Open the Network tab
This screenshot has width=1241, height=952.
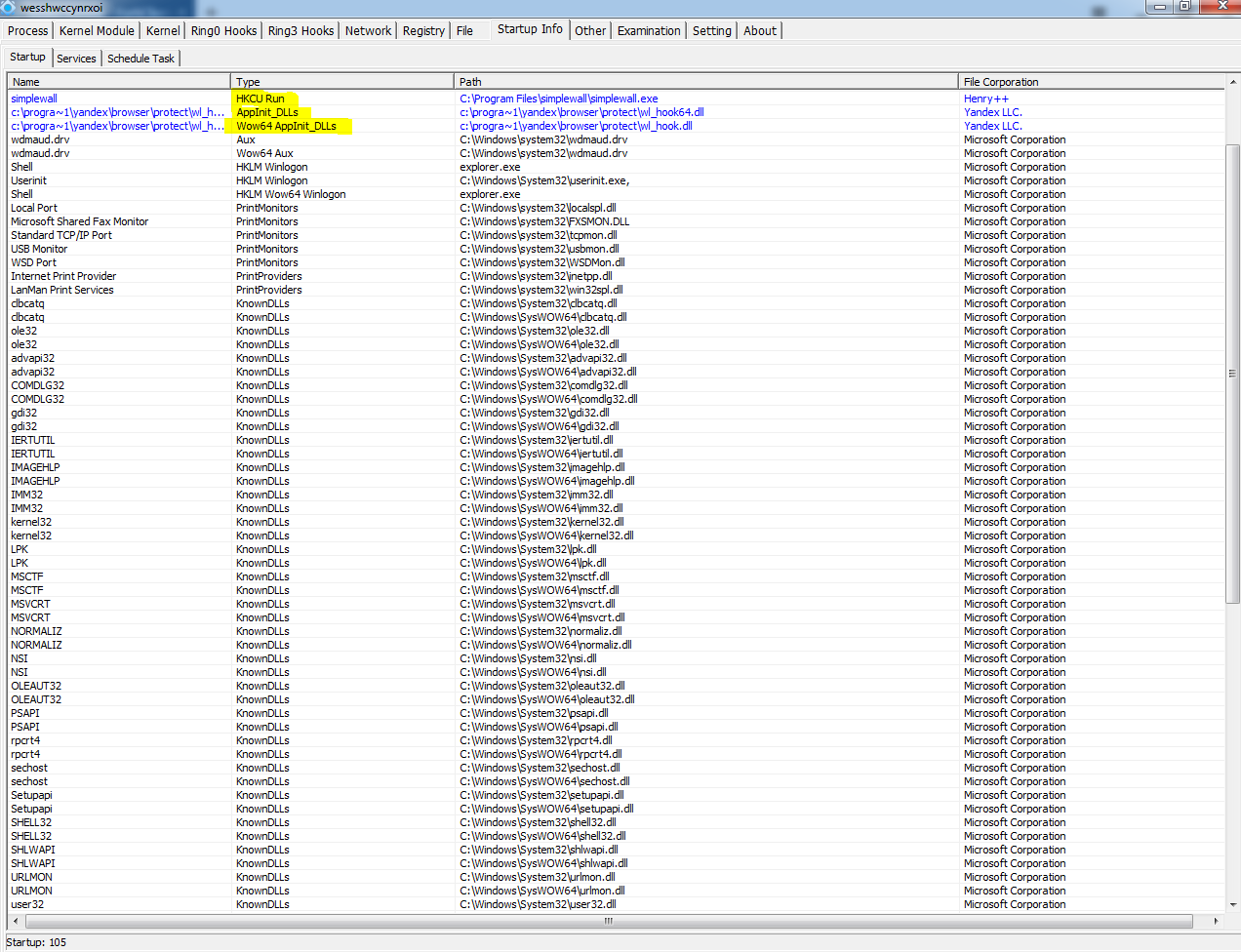click(368, 30)
